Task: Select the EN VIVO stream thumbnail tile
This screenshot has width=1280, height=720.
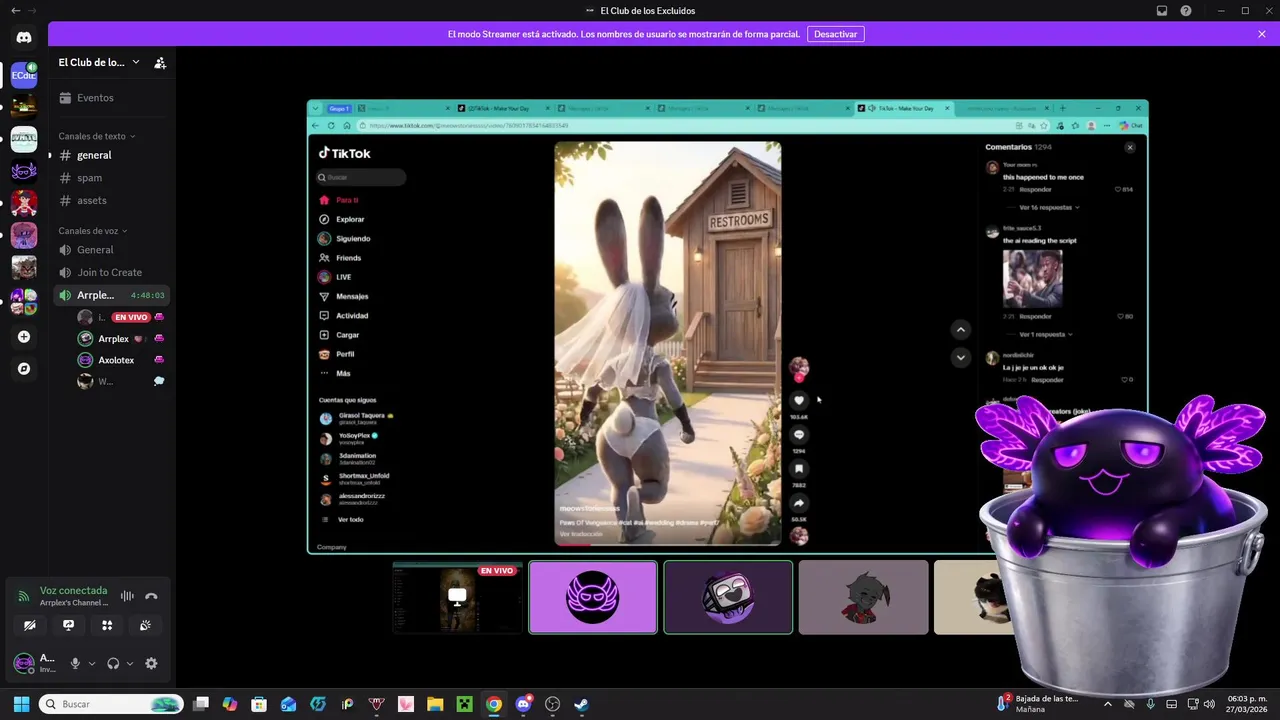Action: pyautogui.click(x=457, y=597)
